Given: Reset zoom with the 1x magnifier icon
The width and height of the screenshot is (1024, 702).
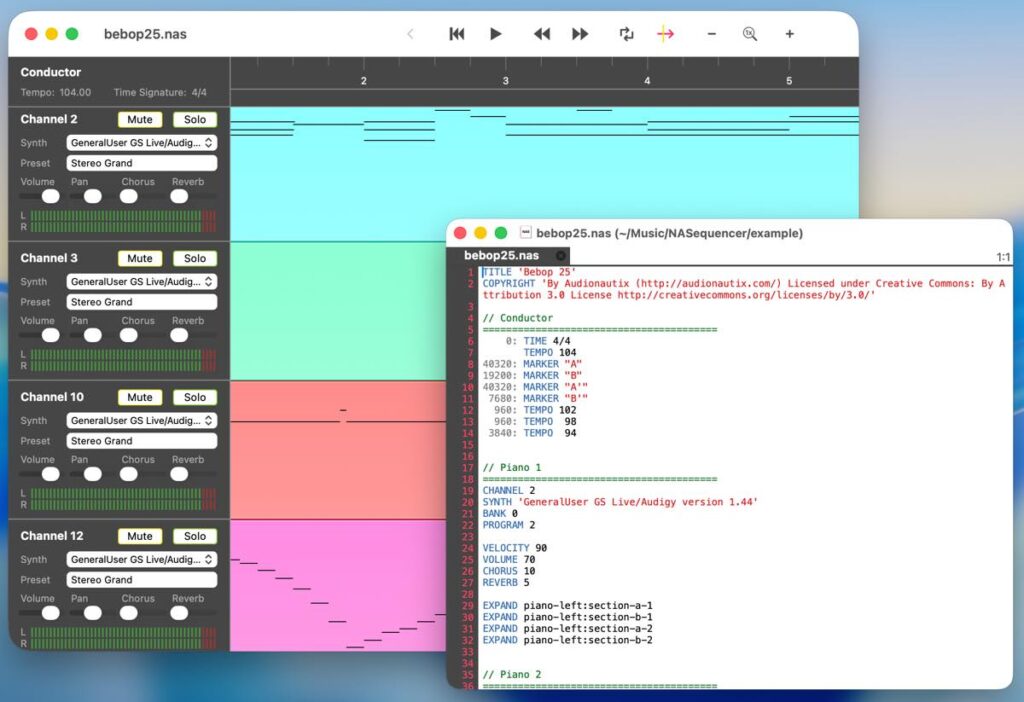Looking at the screenshot, I should click(749, 34).
